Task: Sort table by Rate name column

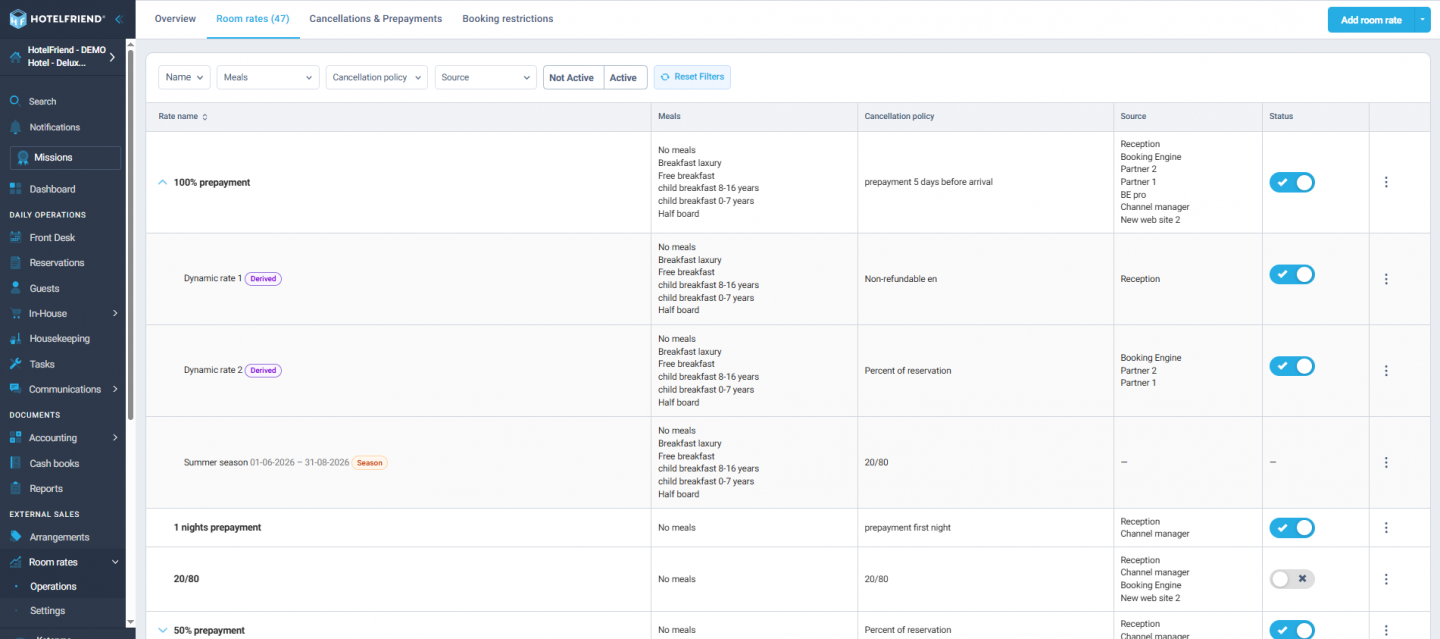Action: click(x=183, y=116)
